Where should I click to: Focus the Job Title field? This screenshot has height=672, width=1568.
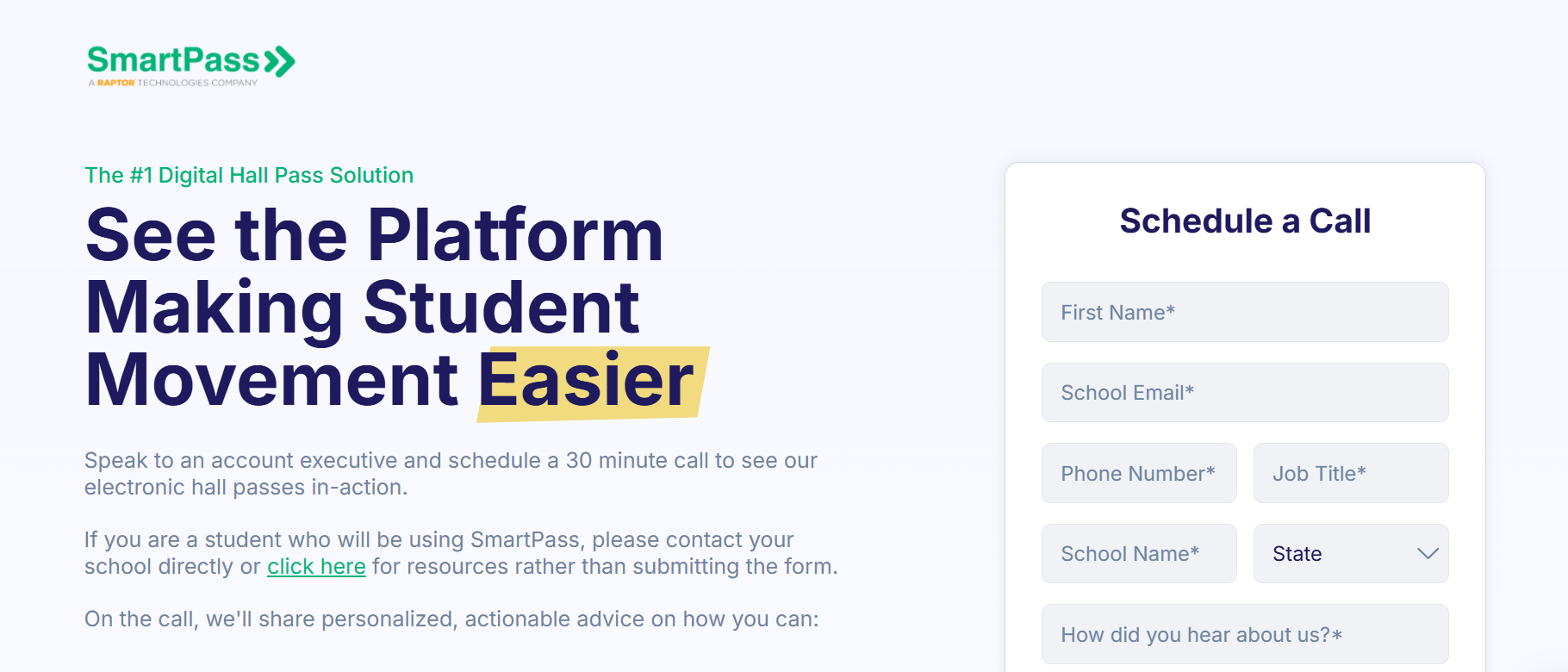(x=1350, y=473)
